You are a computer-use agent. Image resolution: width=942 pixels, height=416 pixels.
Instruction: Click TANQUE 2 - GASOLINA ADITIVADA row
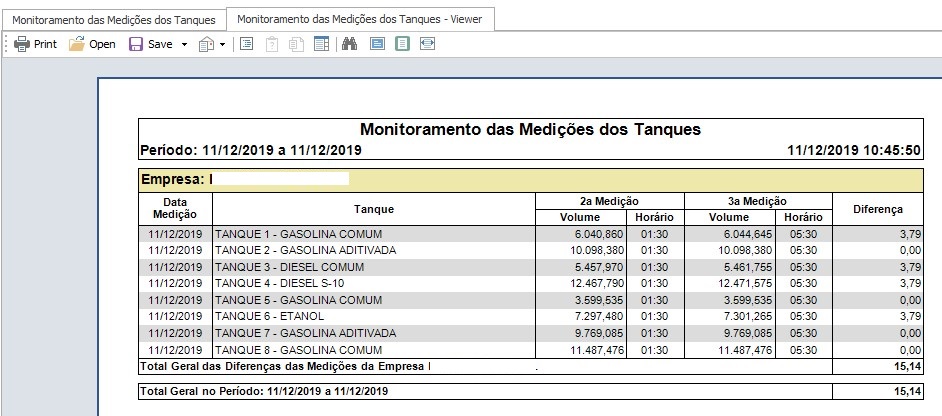coord(531,250)
